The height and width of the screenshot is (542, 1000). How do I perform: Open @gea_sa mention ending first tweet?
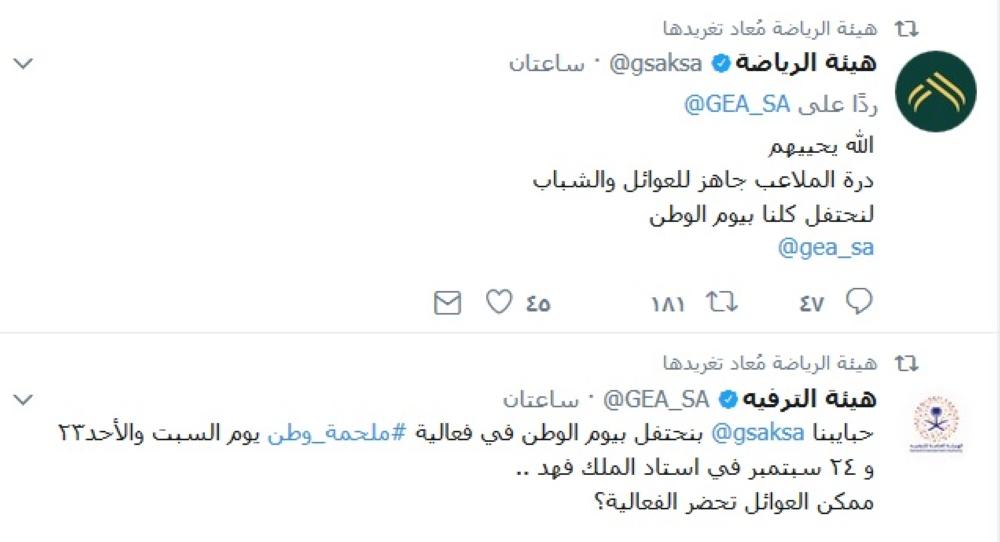(x=826, y=247)
